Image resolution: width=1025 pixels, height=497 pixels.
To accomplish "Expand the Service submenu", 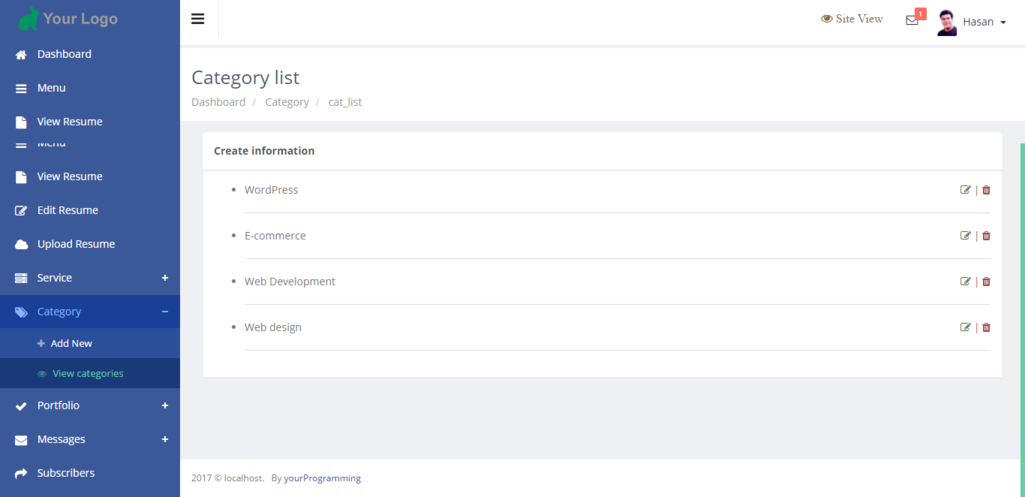I will coord(165,278).
